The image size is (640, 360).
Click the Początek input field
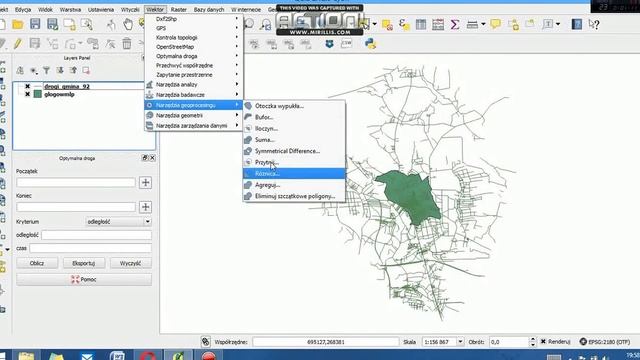[76, 182]
